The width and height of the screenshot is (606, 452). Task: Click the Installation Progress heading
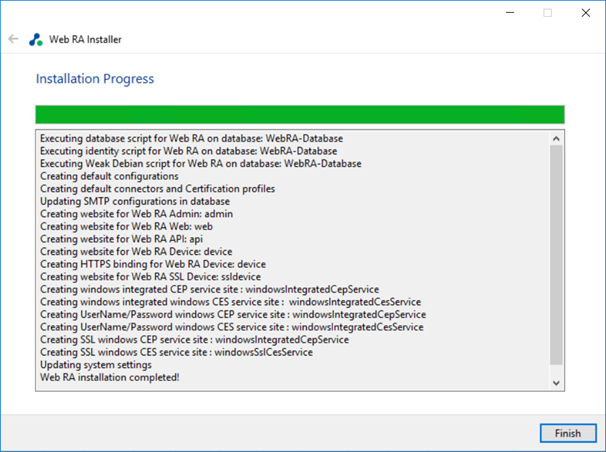pyautogui.click(x=95, y=79)
